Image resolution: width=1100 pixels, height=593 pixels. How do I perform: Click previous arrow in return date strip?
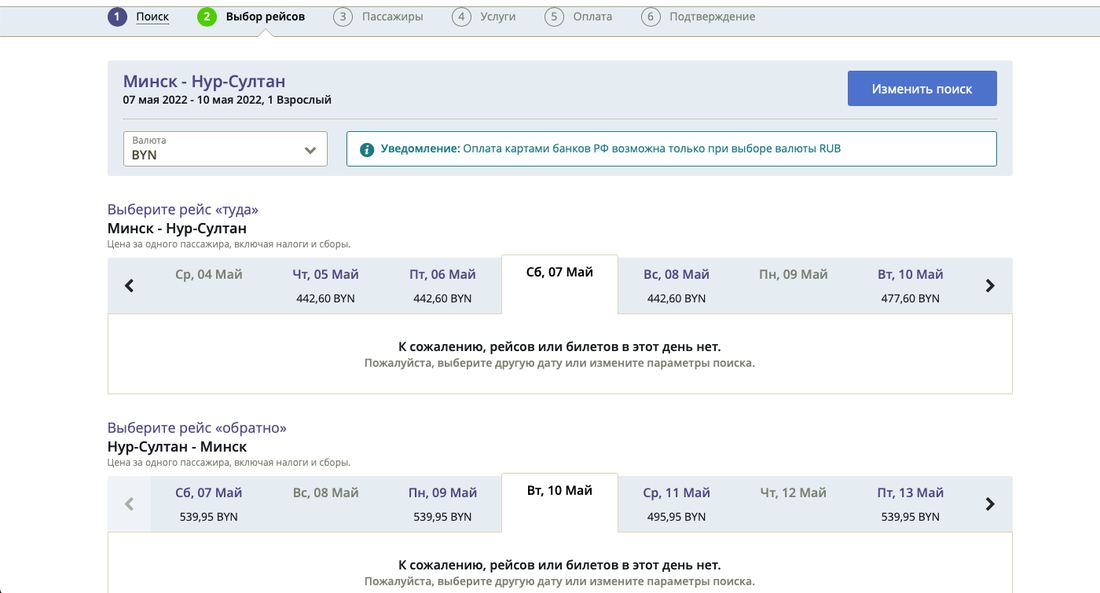(x=129, y=504)
